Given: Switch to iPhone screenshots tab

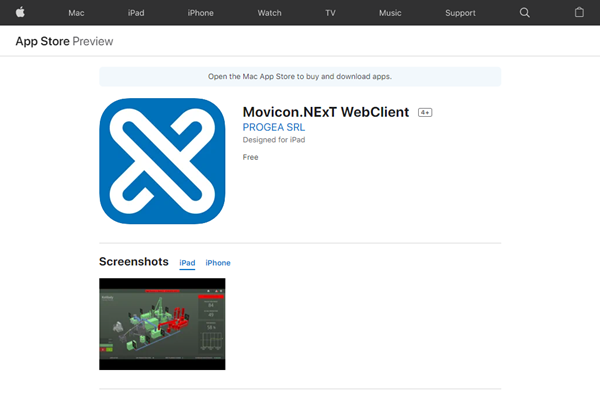Looking at the screenshot, I should point(218,263).
